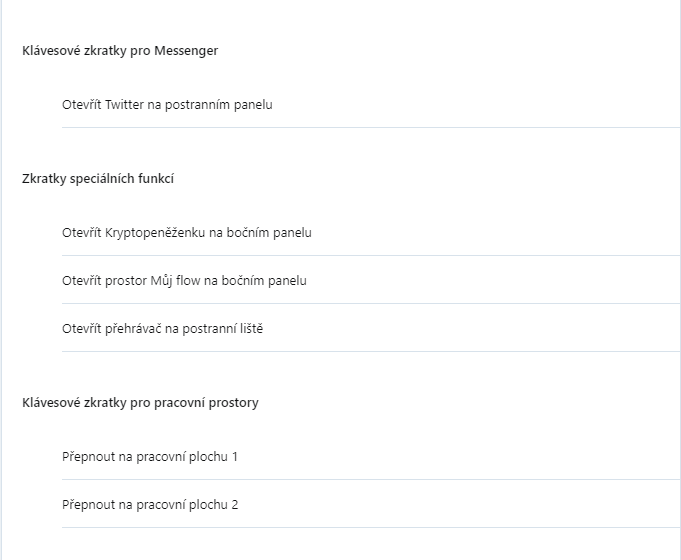Choose Otevřít prostor Můj flow shortcut row
Viewport: 681px width, 560px height.
click(371, 280)
